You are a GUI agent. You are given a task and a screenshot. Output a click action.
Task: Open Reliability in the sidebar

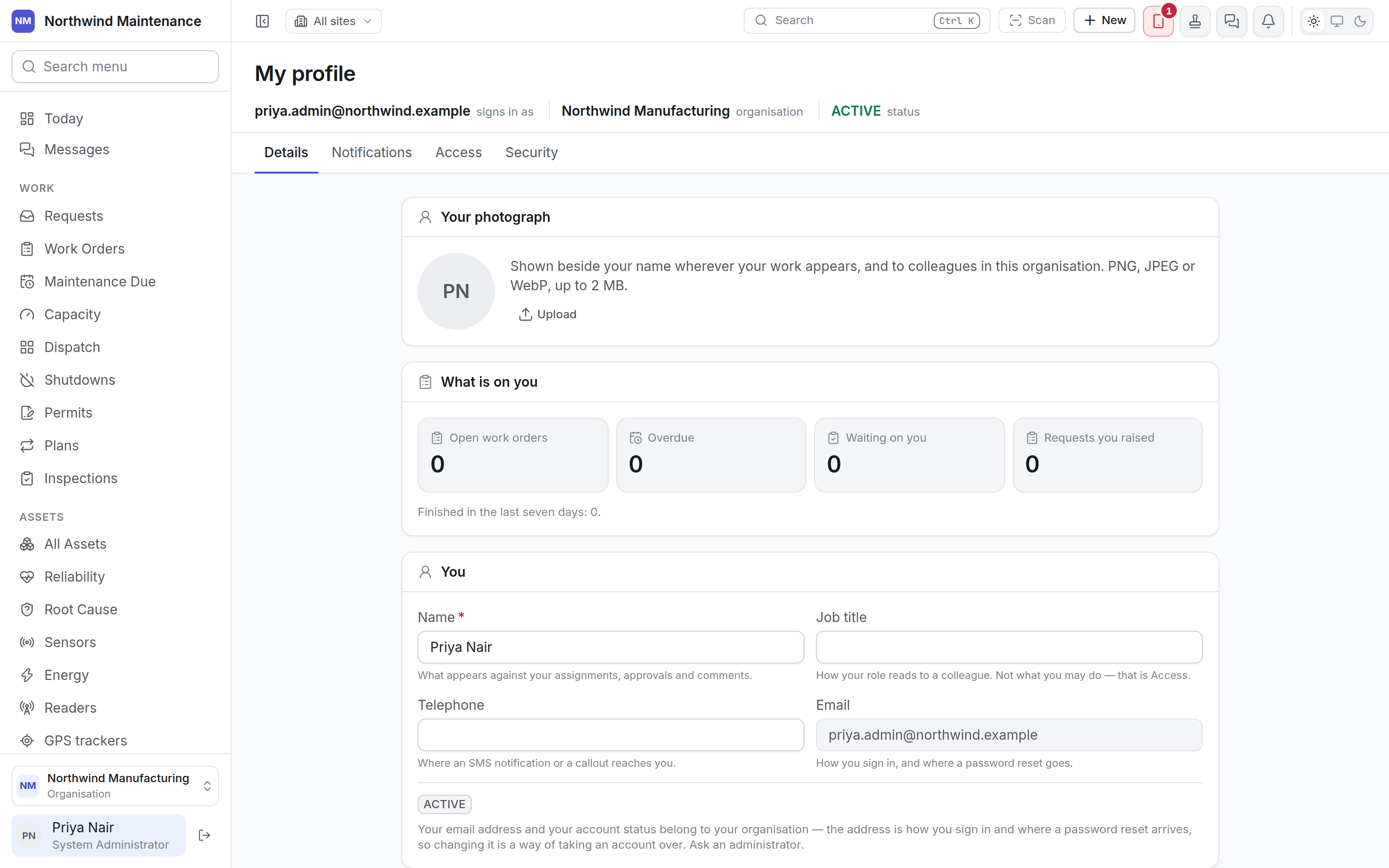coord(115,576)
